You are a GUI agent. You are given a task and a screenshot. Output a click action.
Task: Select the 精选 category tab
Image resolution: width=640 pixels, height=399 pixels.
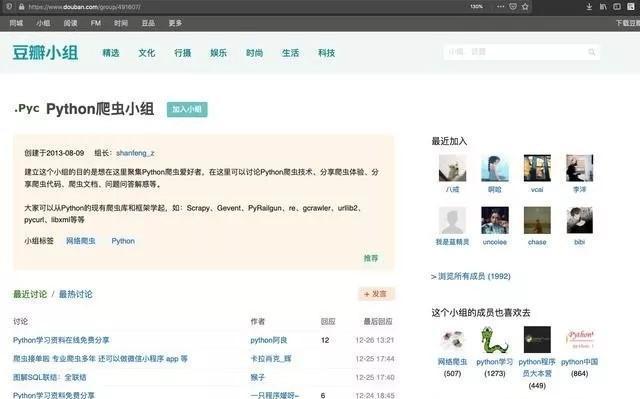coord(111,53)
